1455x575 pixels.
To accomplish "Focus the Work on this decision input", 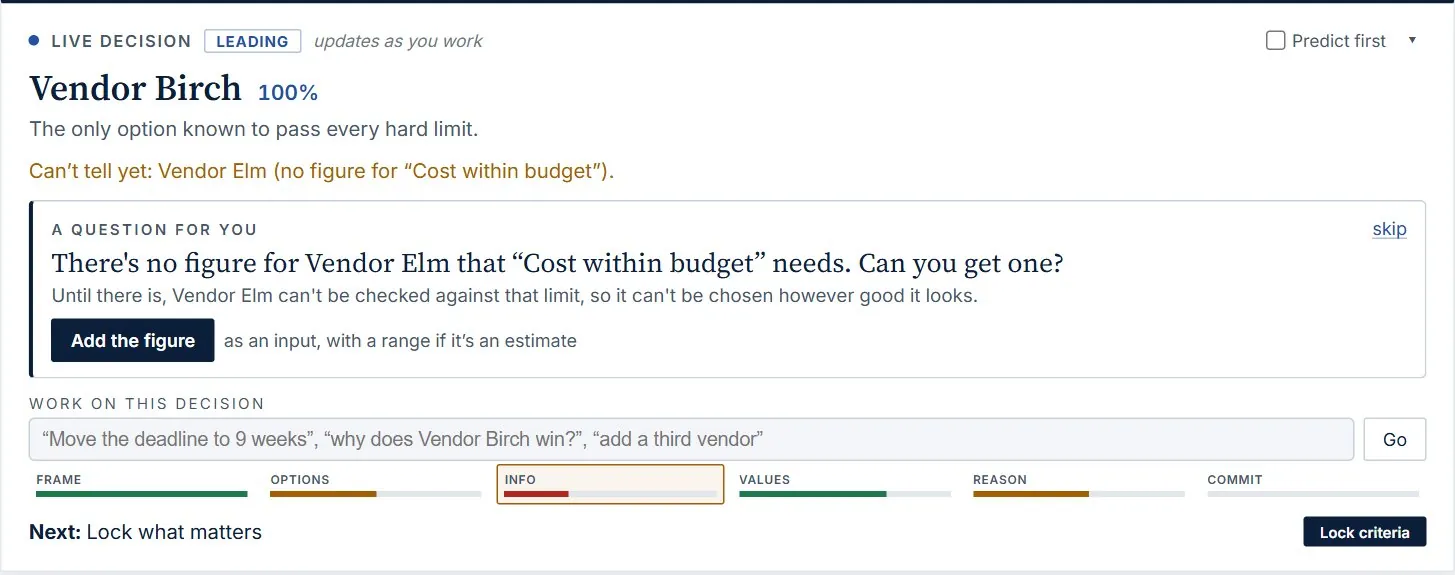I will click(691, 439).
